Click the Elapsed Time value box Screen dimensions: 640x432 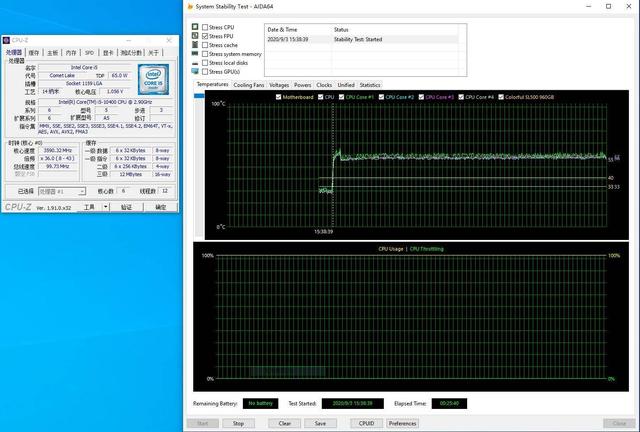point(449,403)
